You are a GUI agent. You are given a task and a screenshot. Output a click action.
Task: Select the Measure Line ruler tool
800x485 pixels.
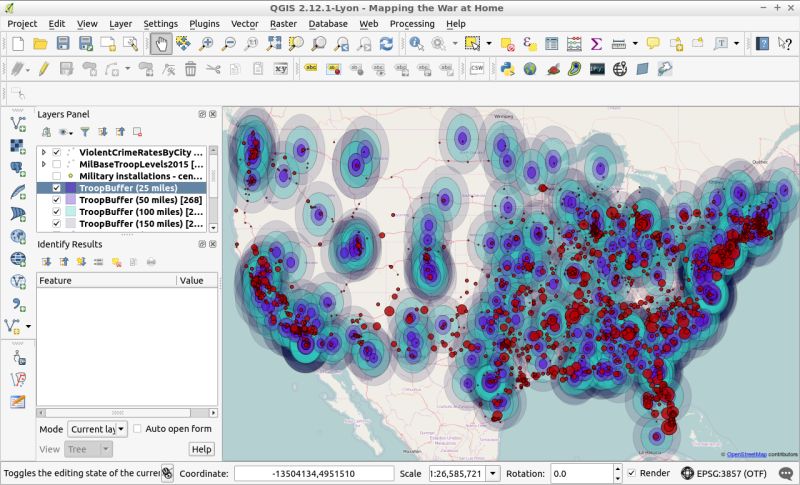point(618,44)
